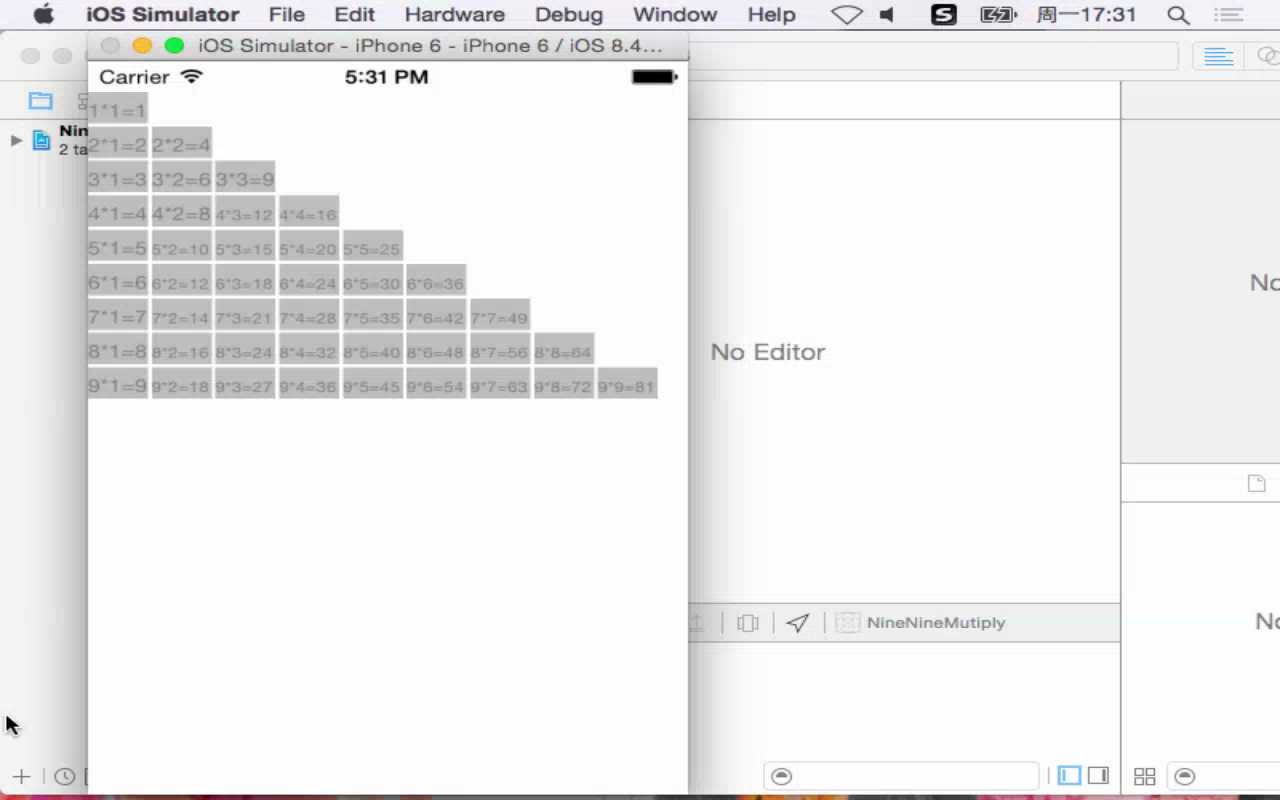Viewport: 1280px width, 800px height.
Task: Open the Apple menu
Action: [x=44, y=14]
